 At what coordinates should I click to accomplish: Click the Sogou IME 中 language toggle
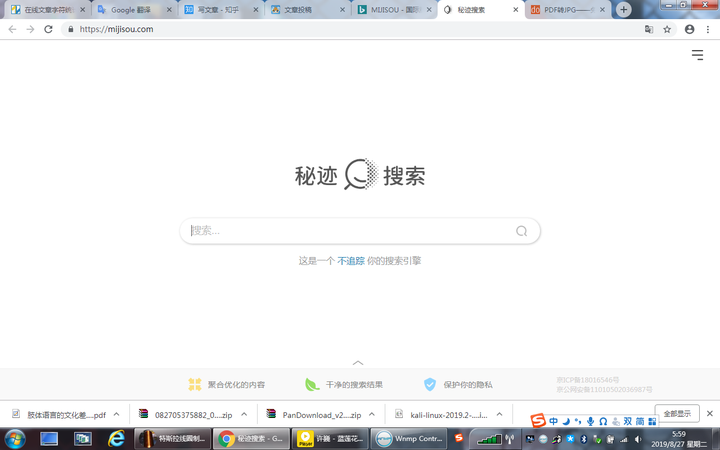553,421
